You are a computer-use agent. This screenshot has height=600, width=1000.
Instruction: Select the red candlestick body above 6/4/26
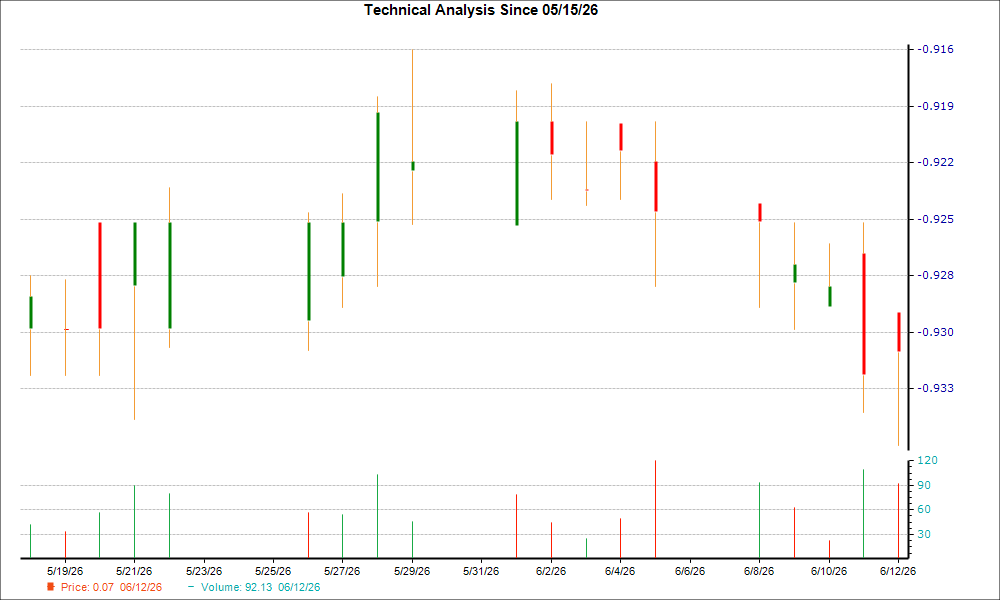coord(621,137)
